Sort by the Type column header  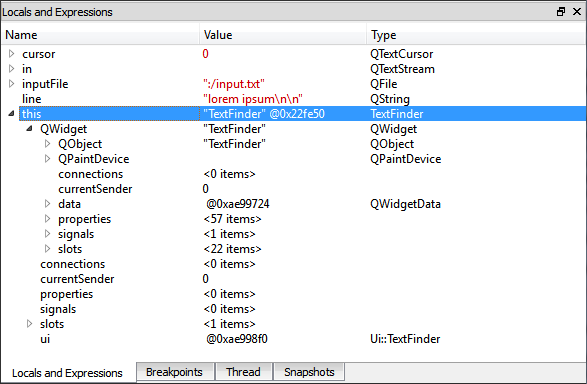pos(476,35)
